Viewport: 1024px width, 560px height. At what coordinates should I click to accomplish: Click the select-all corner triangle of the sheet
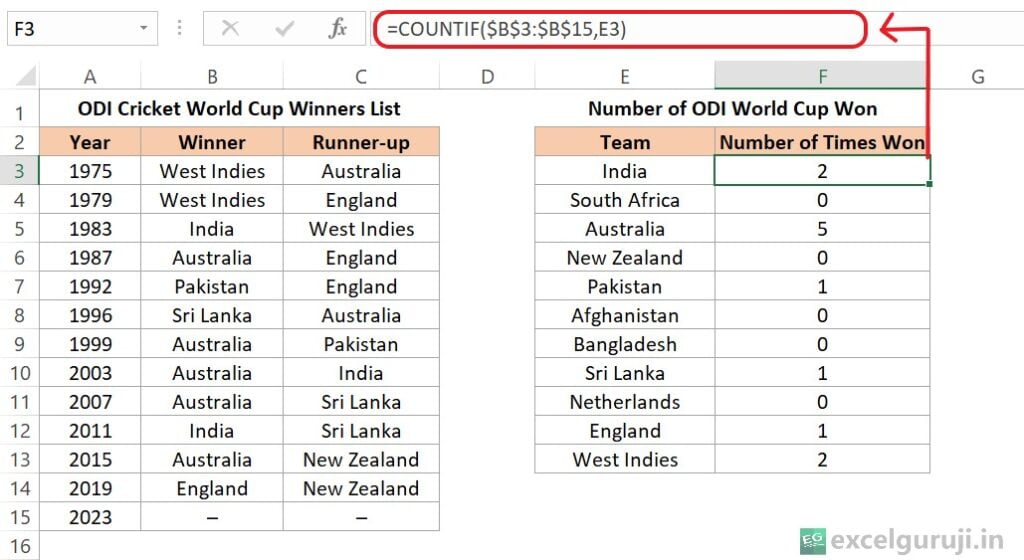[26, 77]
